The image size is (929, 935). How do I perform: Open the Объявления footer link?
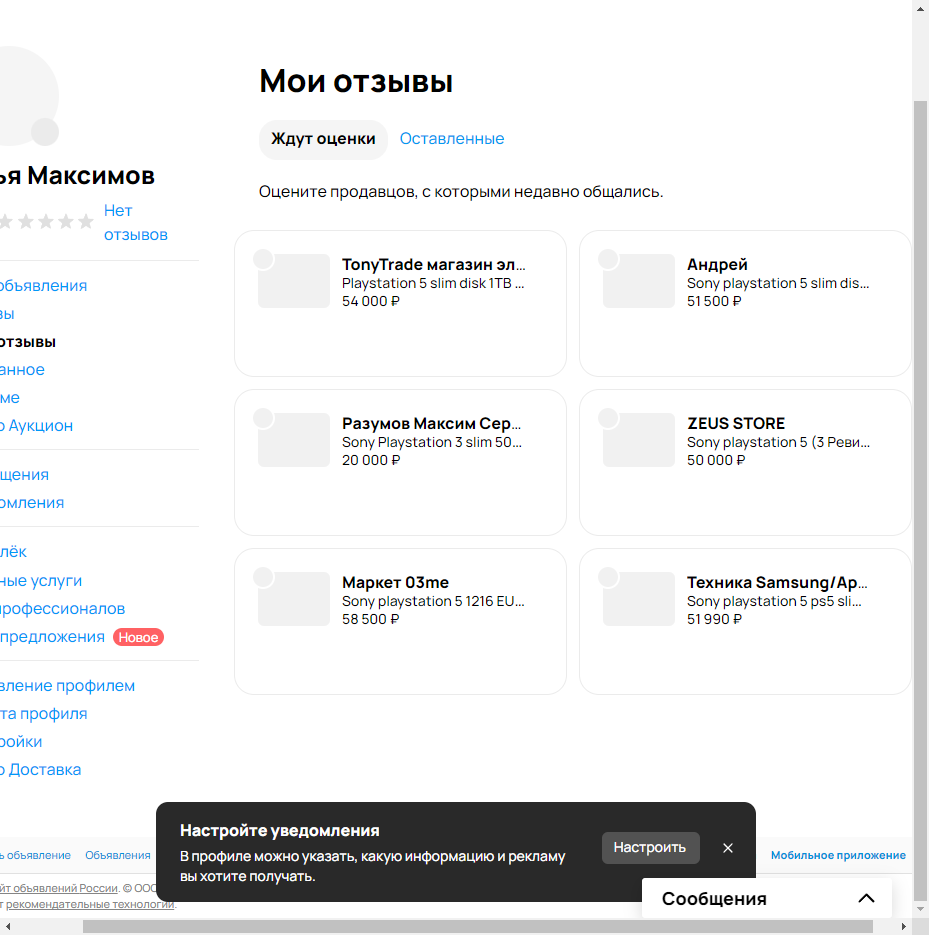pos(117,855)
